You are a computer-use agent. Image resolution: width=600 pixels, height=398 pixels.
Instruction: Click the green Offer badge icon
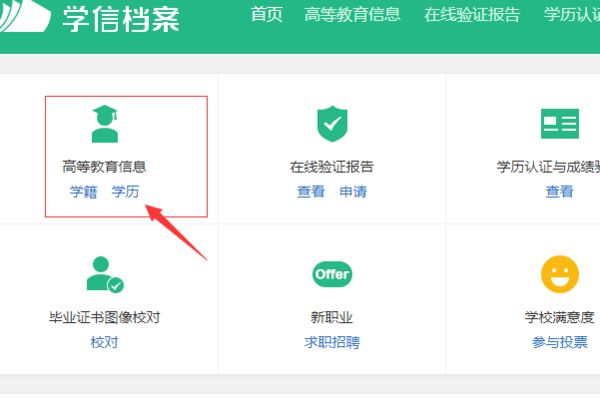pos(332,274)
